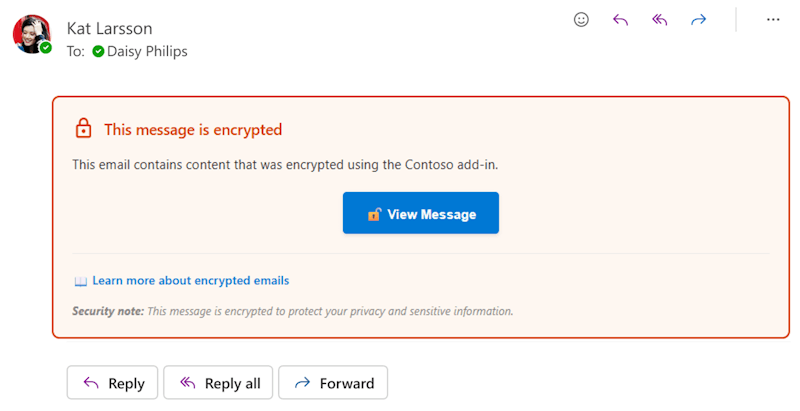Click the green presence badge on the avatar
Screen dimensions: 800x411
(x=46, y=47)
